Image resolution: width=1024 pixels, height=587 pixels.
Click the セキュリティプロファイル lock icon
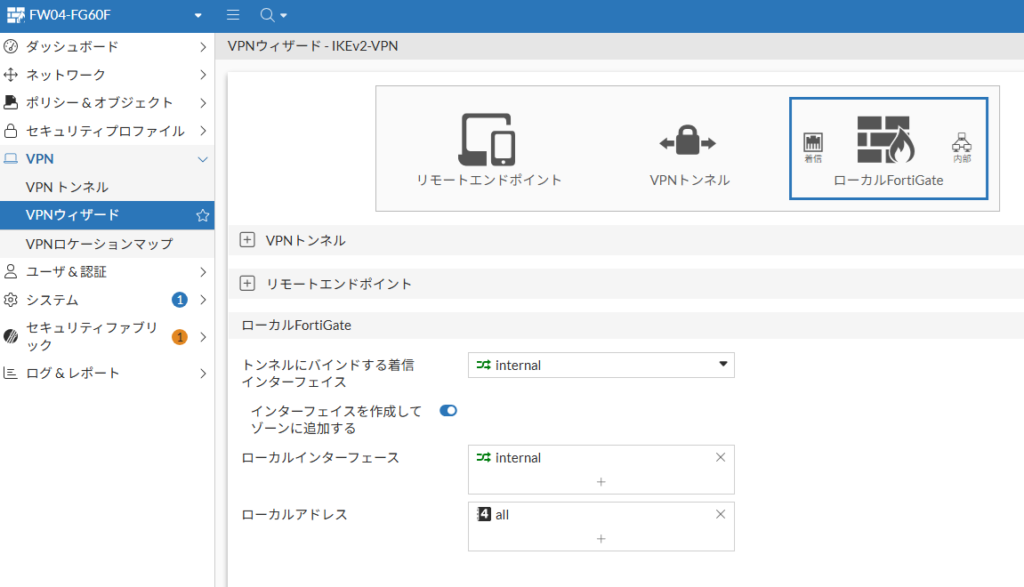coord(10,131)
